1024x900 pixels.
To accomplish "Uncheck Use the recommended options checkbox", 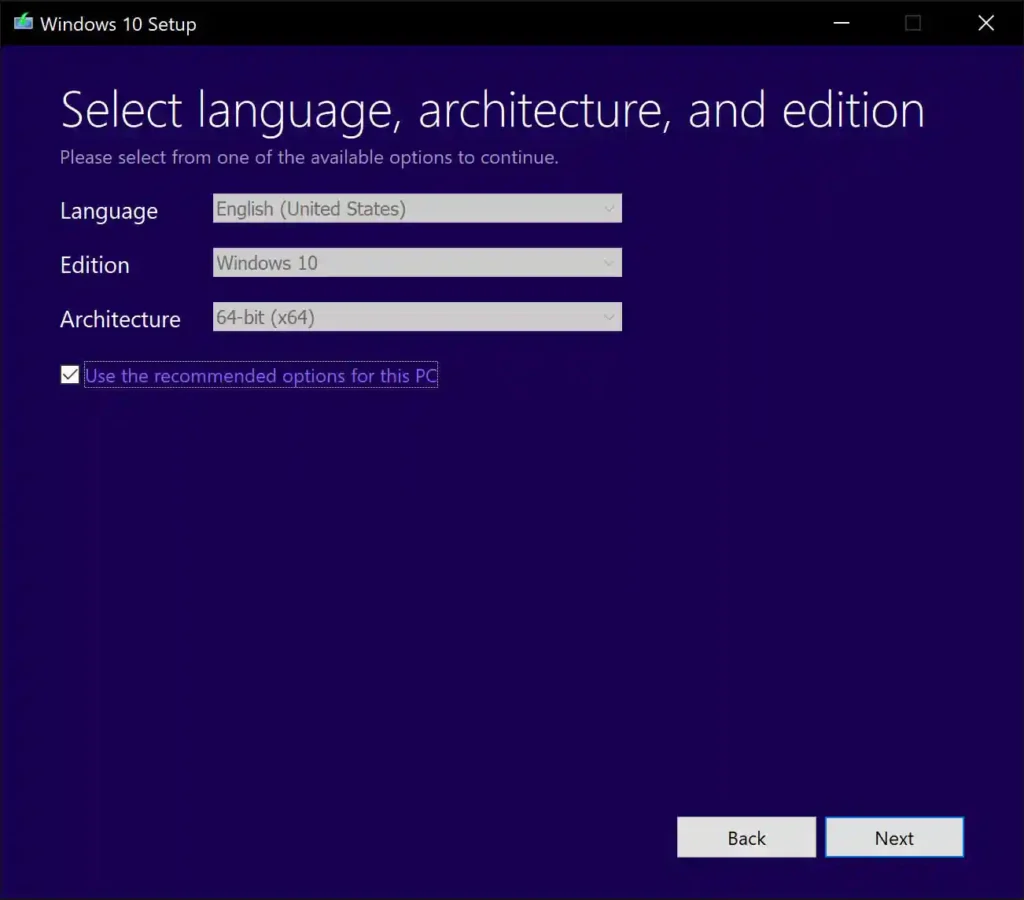I will (70, 375).
